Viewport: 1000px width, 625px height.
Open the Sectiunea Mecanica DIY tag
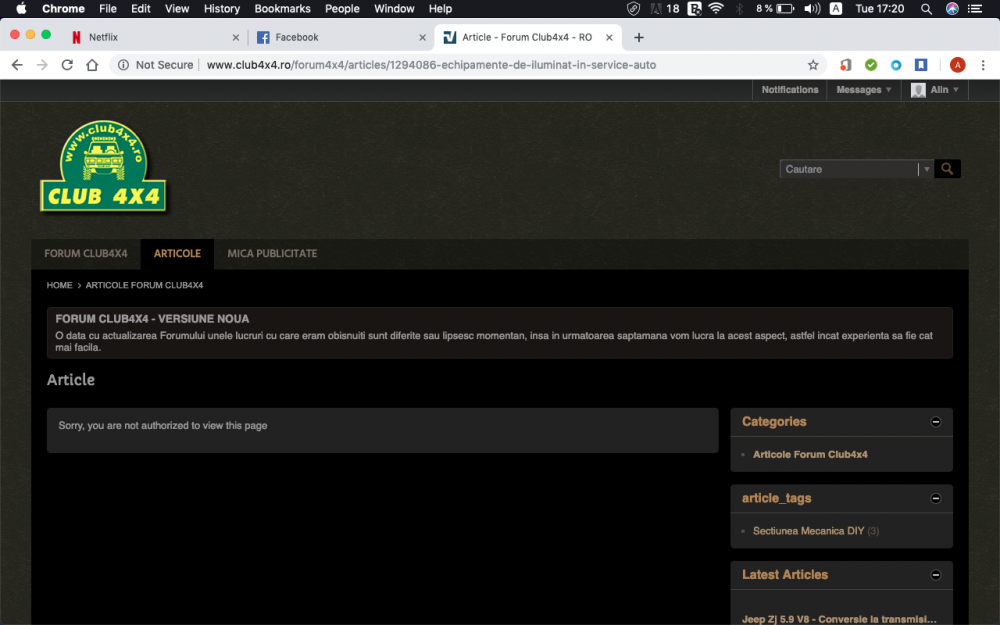808,531
